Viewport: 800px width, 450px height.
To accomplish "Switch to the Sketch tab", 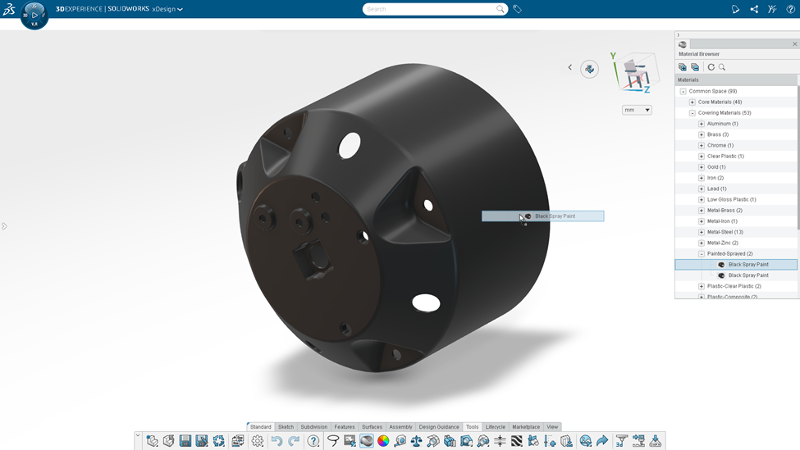I will (286, 427).
